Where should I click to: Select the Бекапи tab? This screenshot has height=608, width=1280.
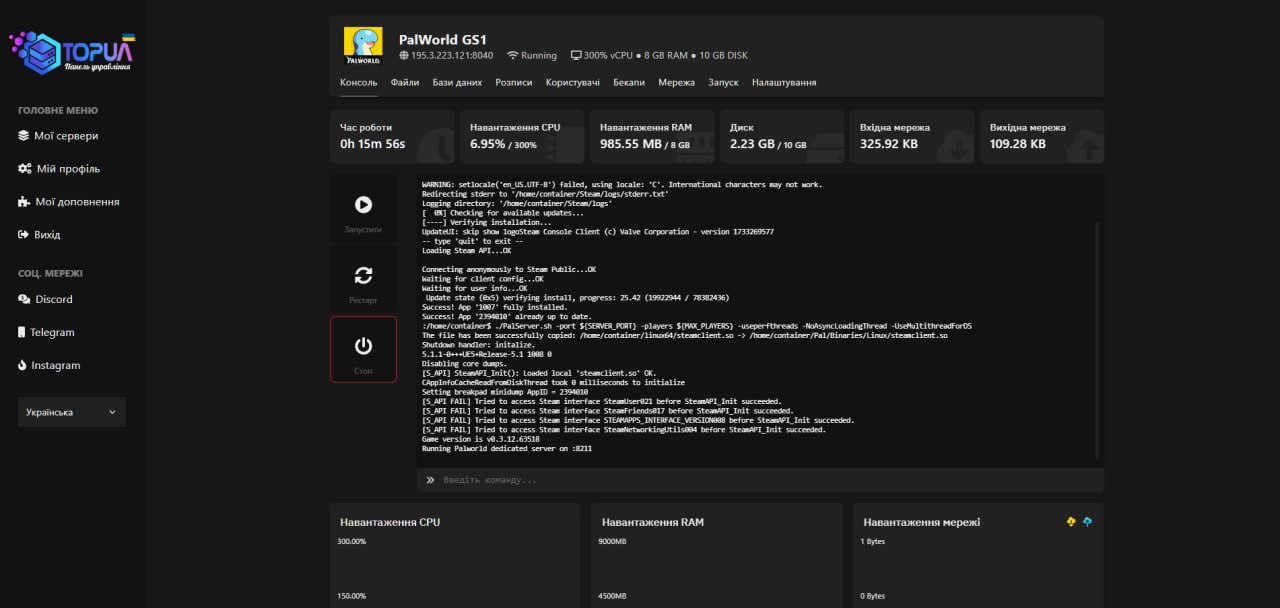tap(629, 82)
